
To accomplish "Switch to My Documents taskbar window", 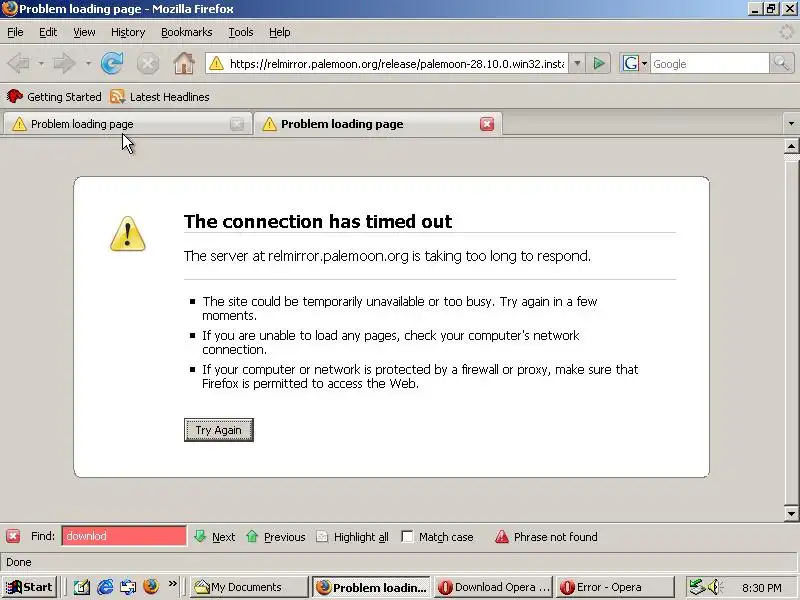I will [x=249, y=587].
